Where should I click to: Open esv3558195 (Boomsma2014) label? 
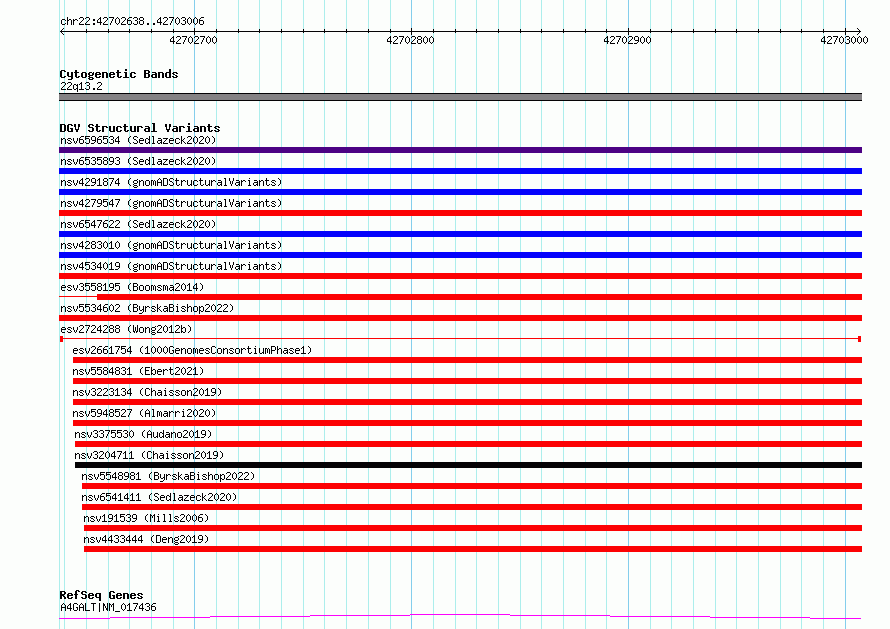click(132, 287)
